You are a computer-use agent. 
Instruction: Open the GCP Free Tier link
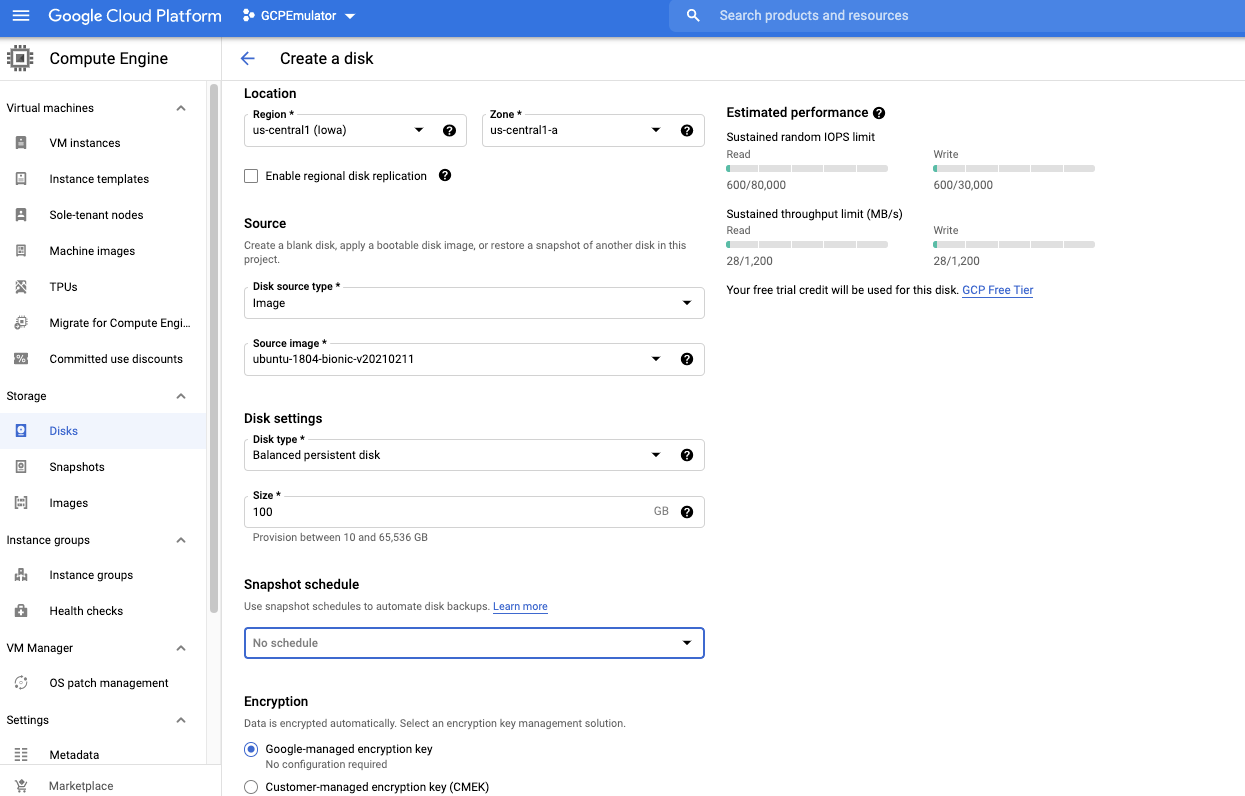[997, 290]
